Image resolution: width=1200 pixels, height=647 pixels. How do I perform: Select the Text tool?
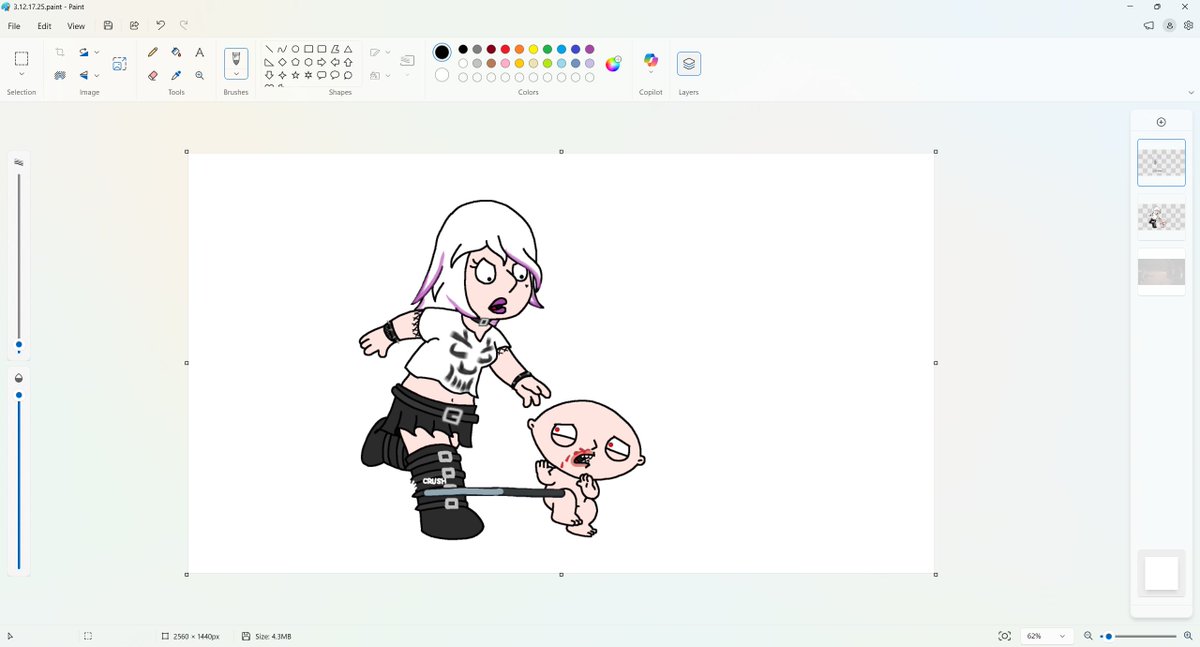pos(199,52)
